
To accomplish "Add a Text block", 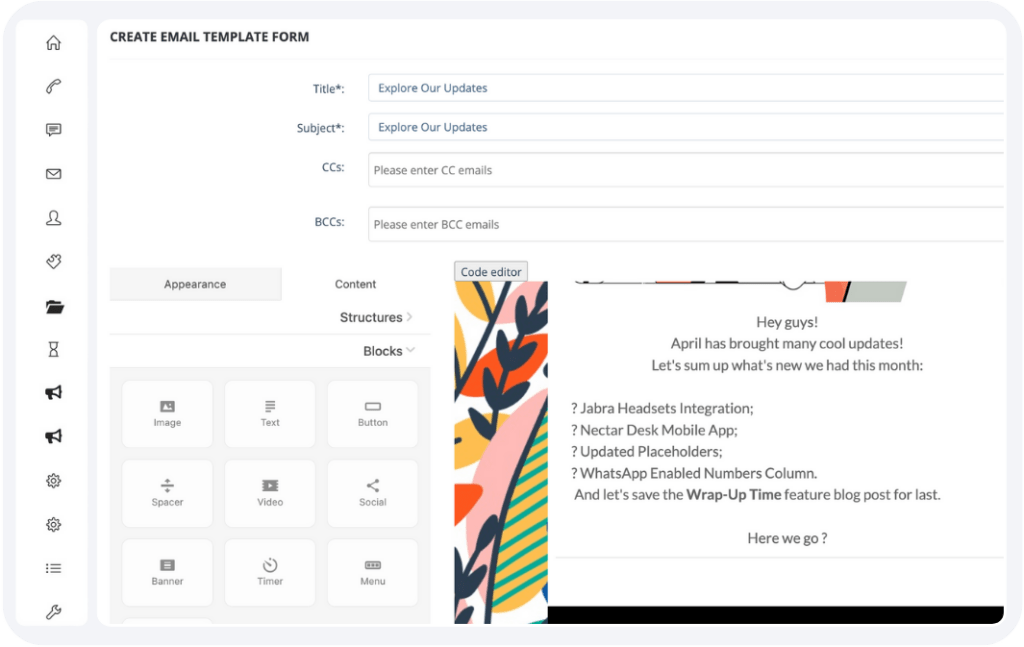I will [x=269, y=413].
